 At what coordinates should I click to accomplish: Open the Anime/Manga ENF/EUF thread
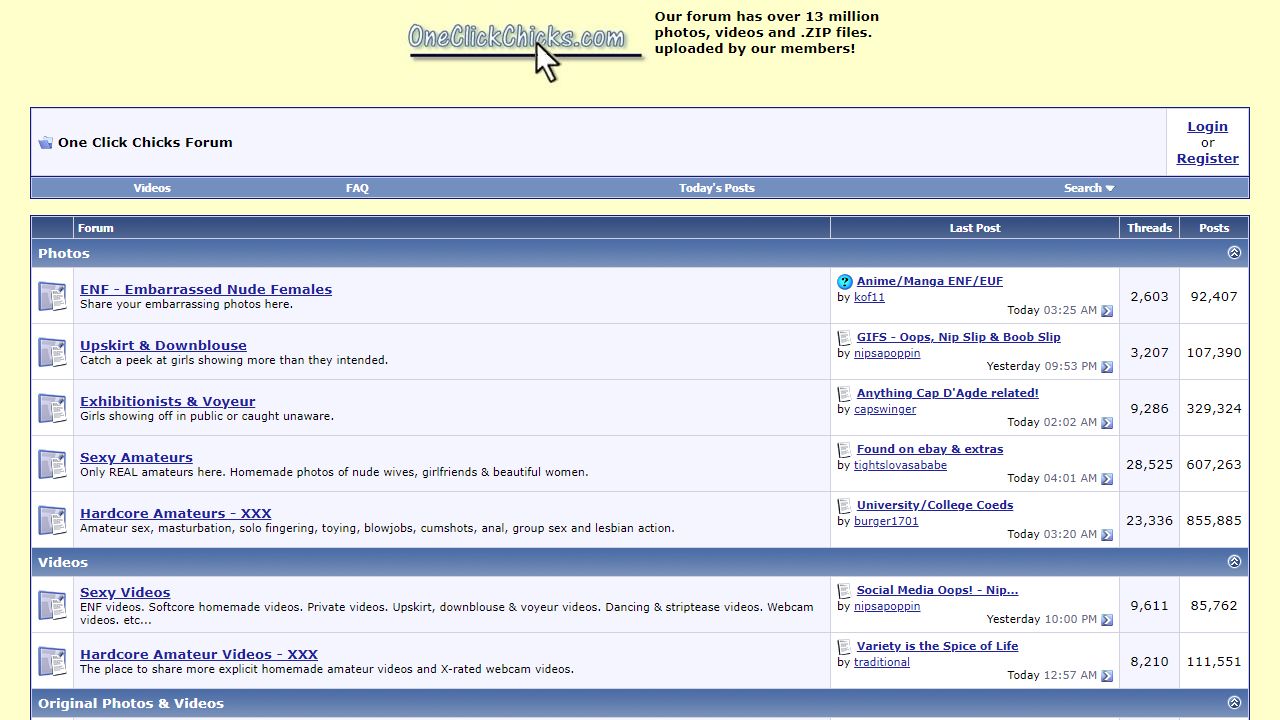click(x=930, y=281)
